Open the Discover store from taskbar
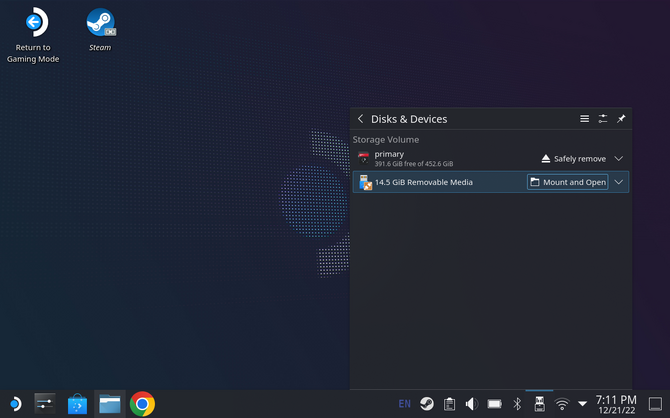 pos(77,404)
